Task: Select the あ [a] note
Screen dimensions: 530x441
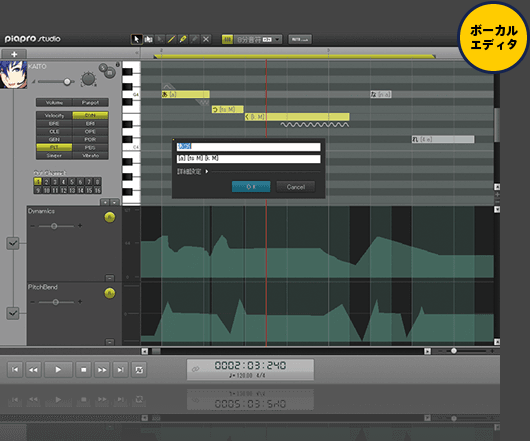Action: pos(186,94)
